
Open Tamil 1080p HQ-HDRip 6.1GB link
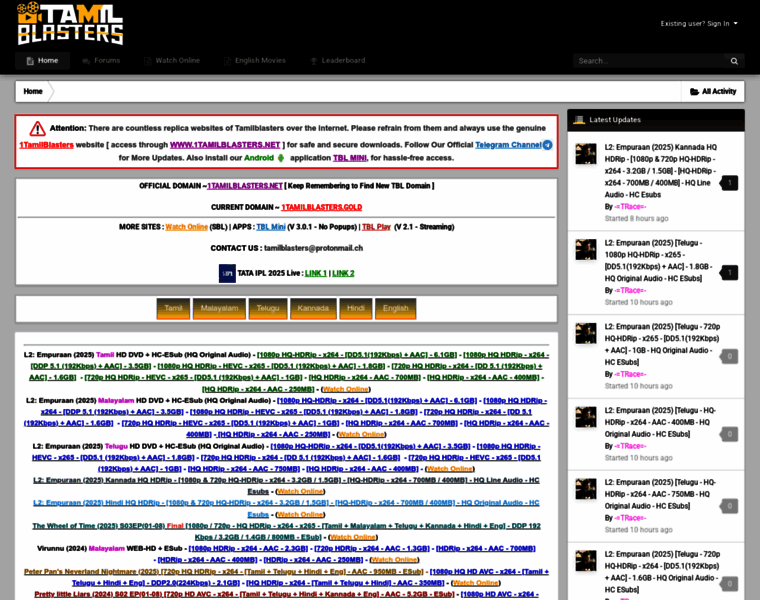click(x=357, y=355)
